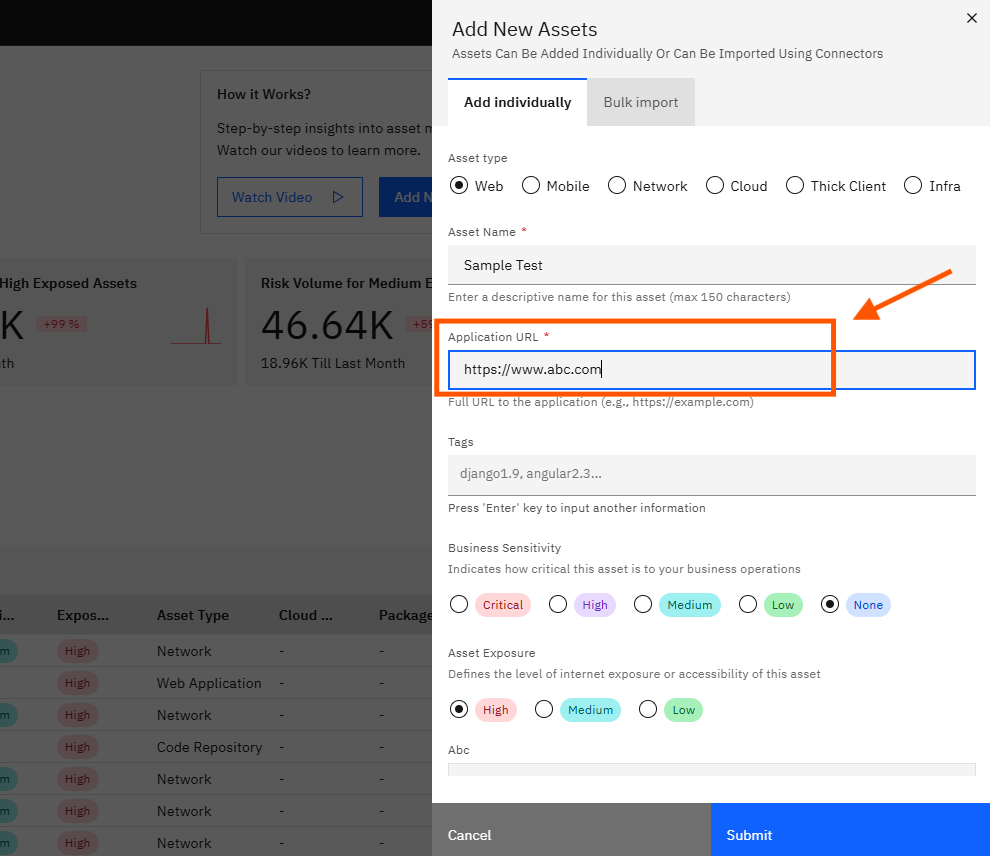Screen dimensions: 990x856
Task: Click the Code Repository table cell
Action: (x=209, y=747)
